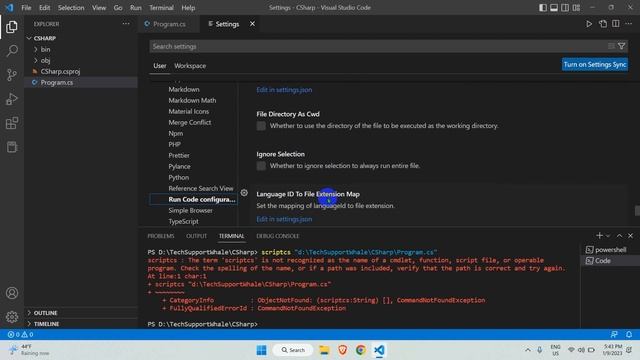The height and width of the screenshot is (360, 640).
Task: Toggle the panel layout icon
Action: 554,8
